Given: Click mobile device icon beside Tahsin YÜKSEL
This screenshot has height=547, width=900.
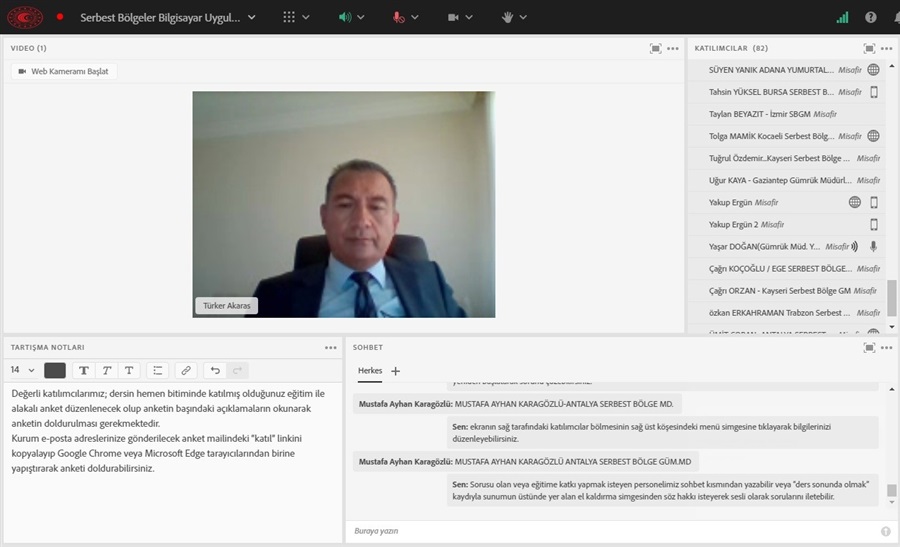Looking at the screenshot, I should 874,92.
